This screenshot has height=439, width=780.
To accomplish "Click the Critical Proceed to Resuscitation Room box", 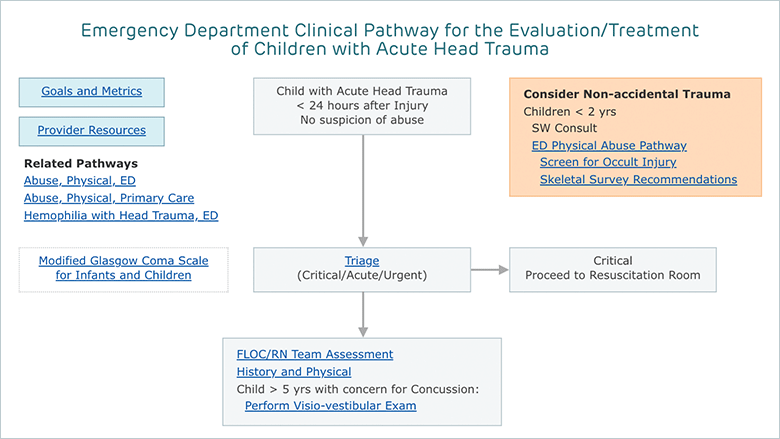I will [612, 269].
